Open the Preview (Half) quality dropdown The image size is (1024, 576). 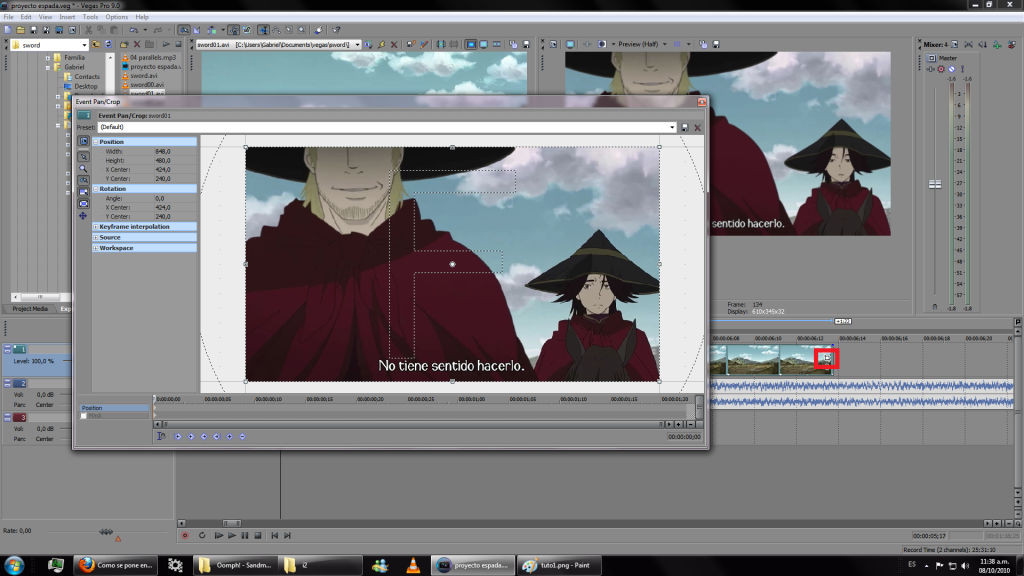pyautogui.click(x=665, y=44)
